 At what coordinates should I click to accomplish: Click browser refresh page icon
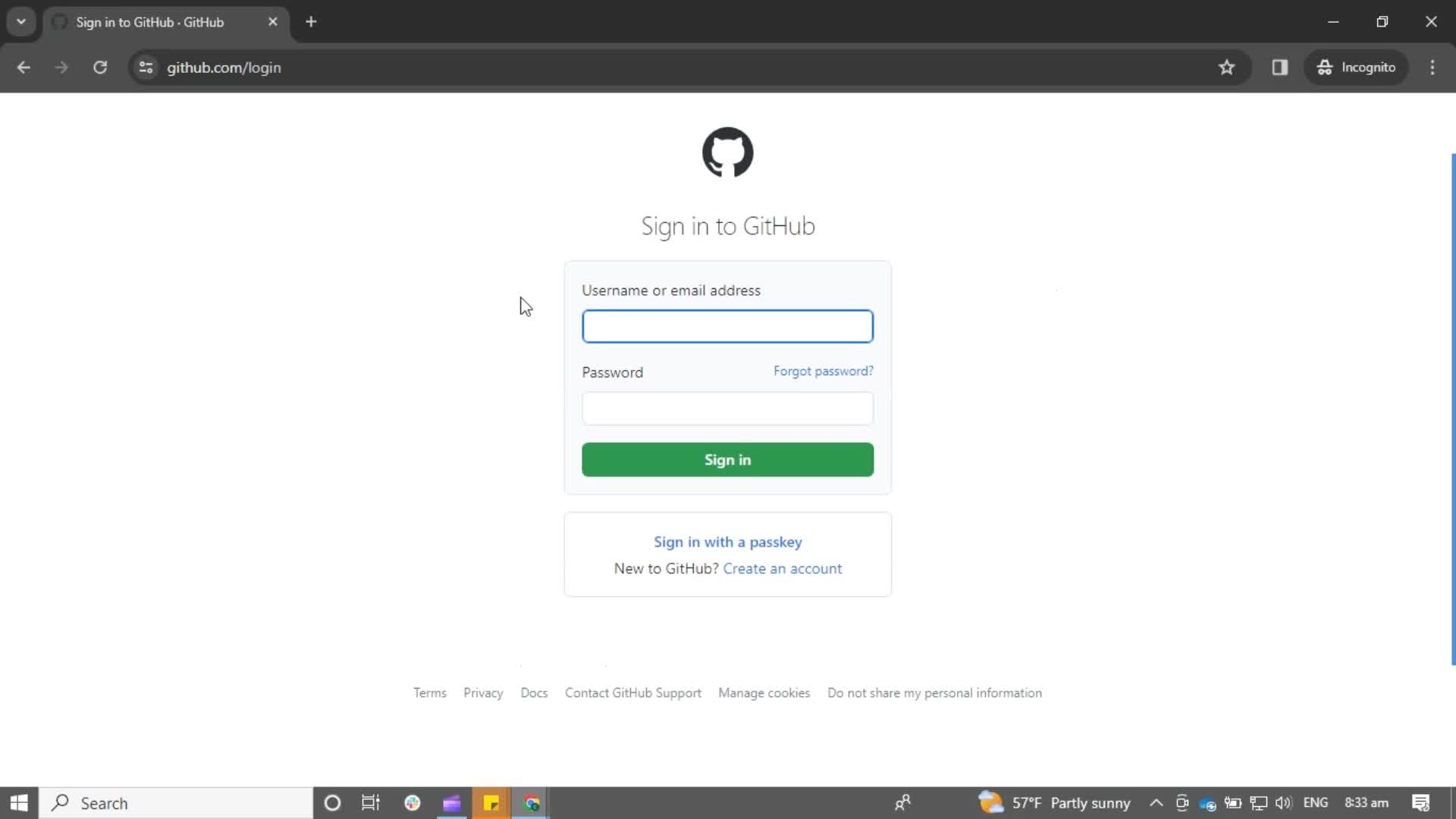[100, 68]
